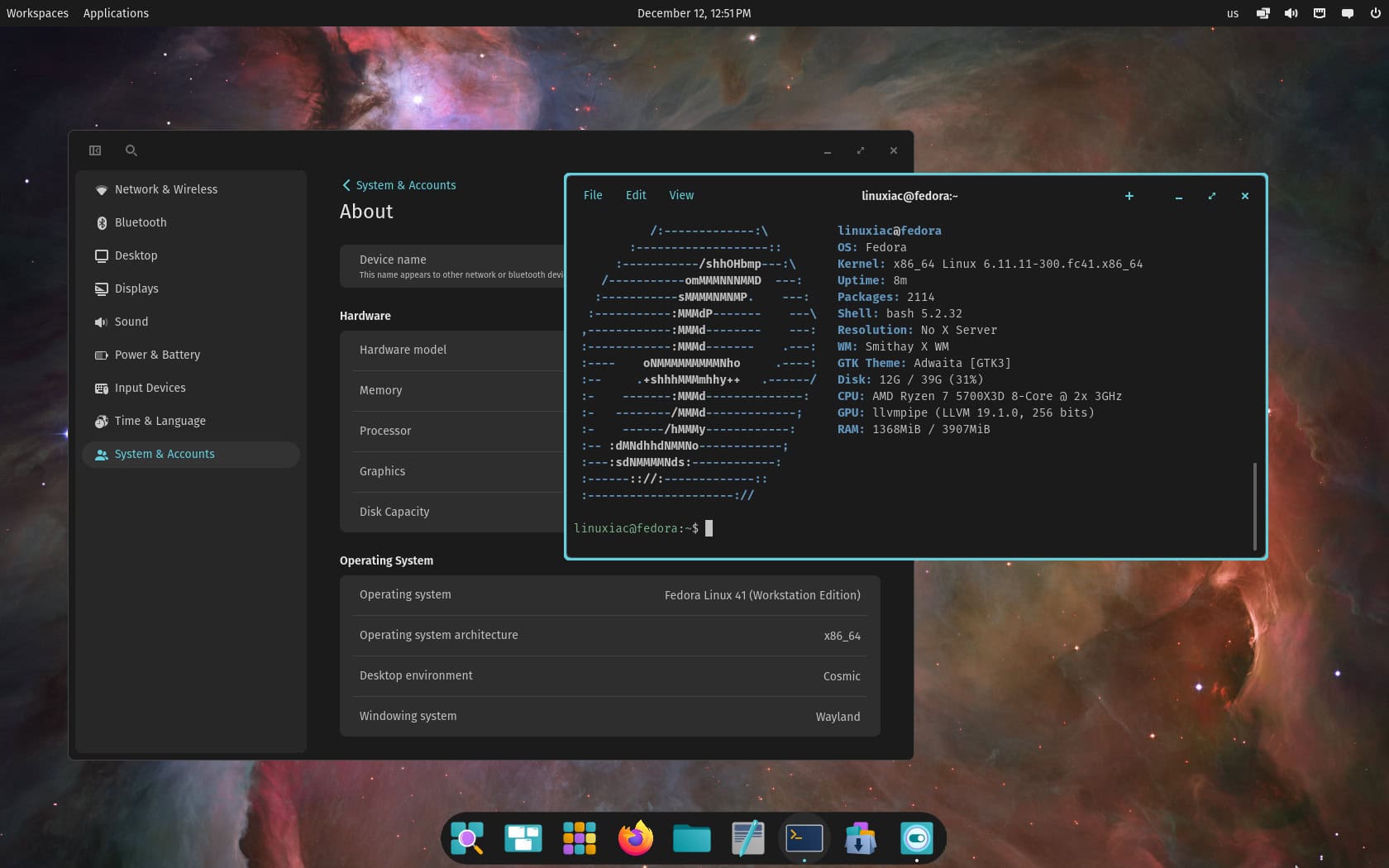Screen dimensions: 1389x868
Task: Open the search in Settings window
Action: point(131,150)
